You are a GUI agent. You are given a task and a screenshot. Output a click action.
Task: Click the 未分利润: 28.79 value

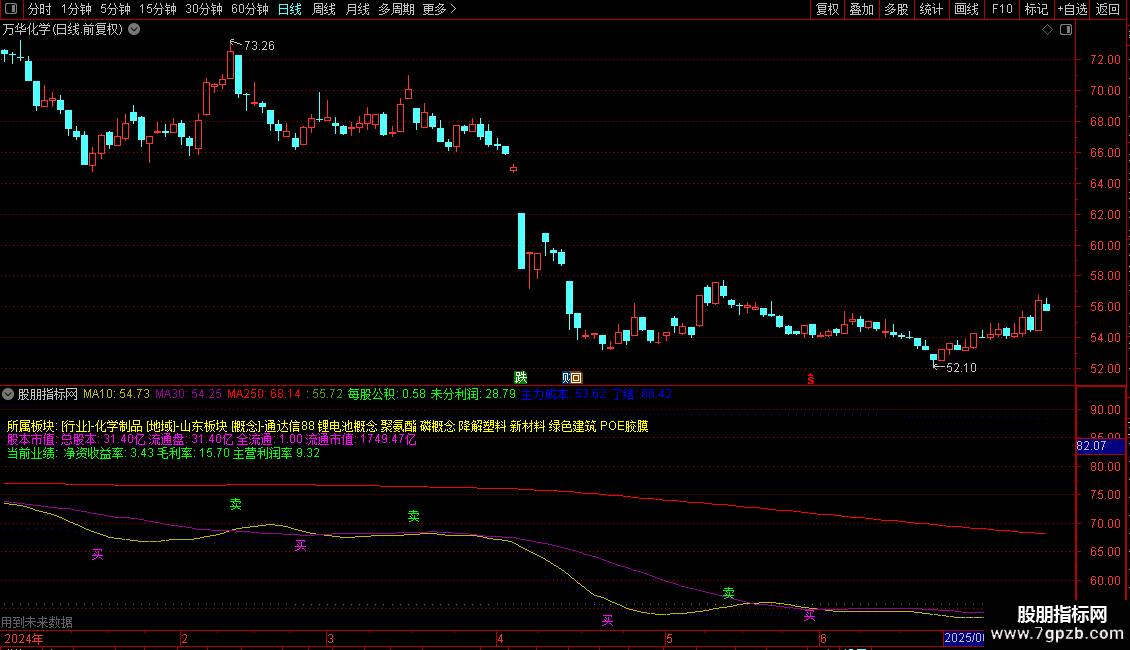pyautogui.click(x=473, y=394)
